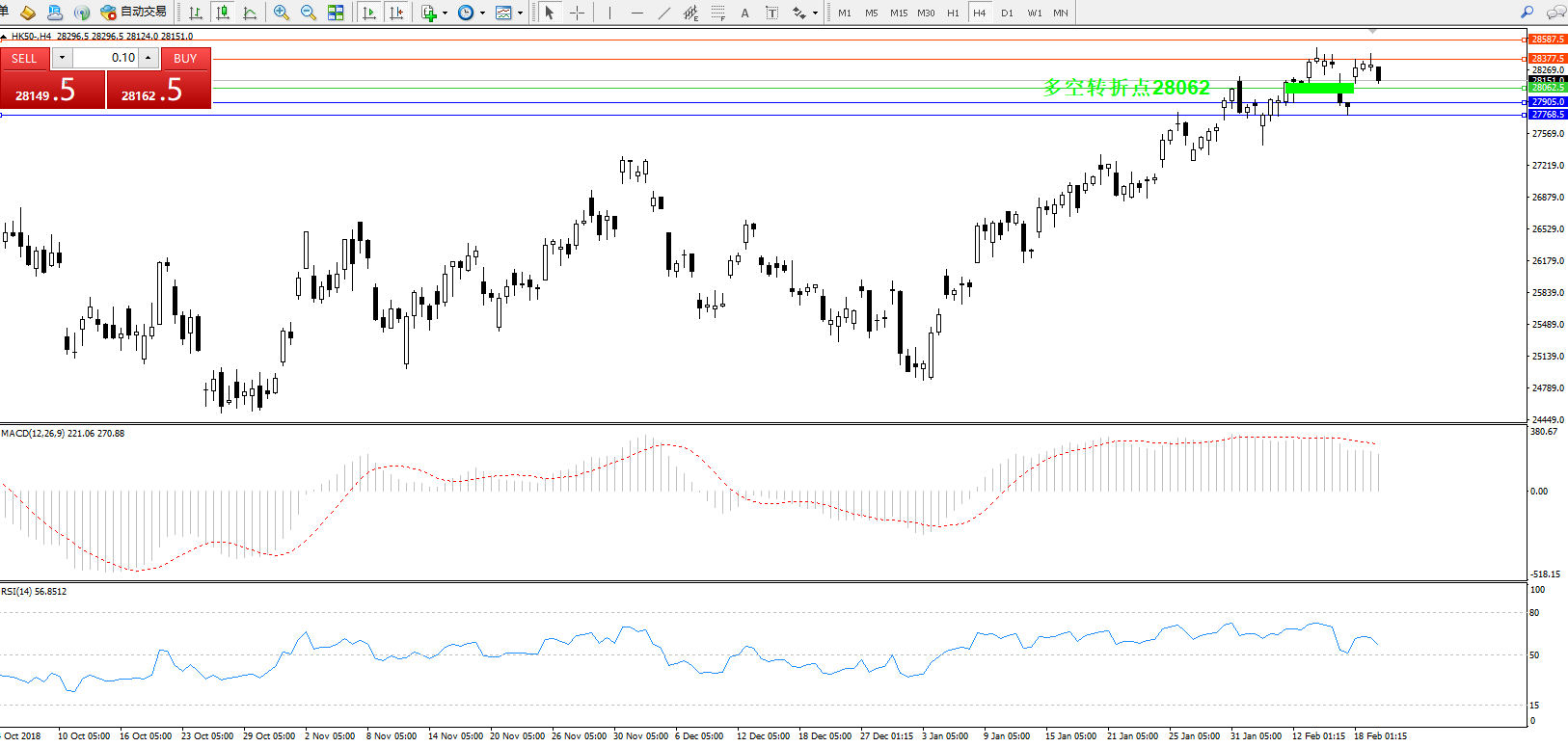Select the trendline drawing tool
1568x747 pixels.
(x=663, y=13)
